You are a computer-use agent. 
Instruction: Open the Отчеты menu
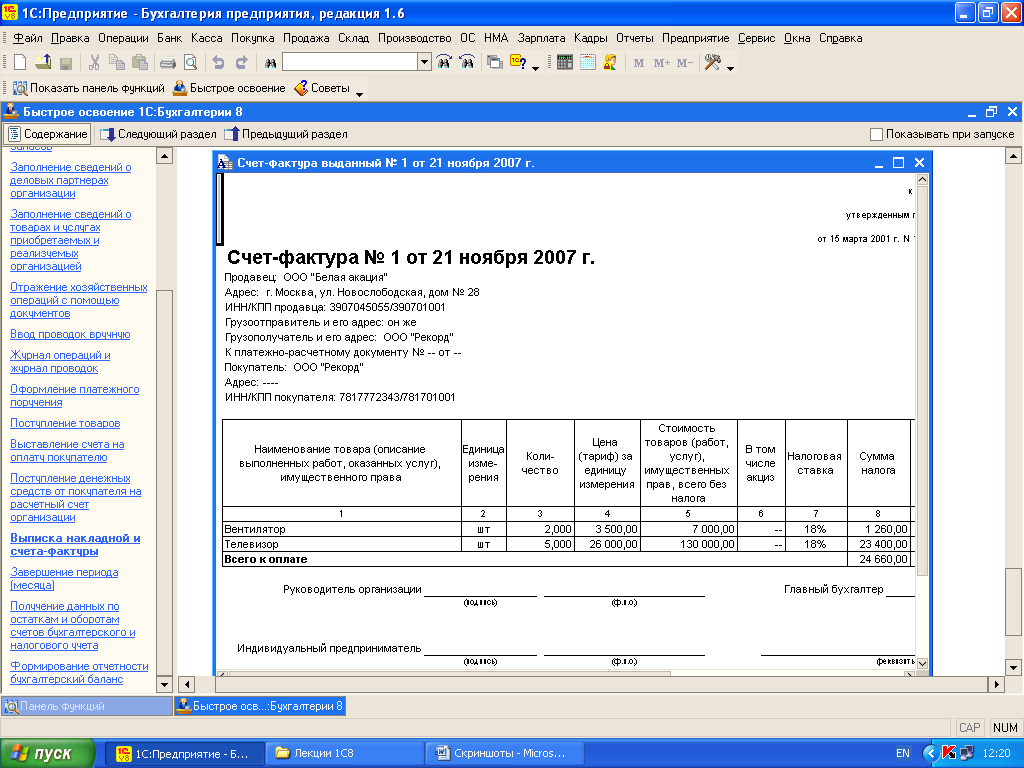[x=635, y=38]
